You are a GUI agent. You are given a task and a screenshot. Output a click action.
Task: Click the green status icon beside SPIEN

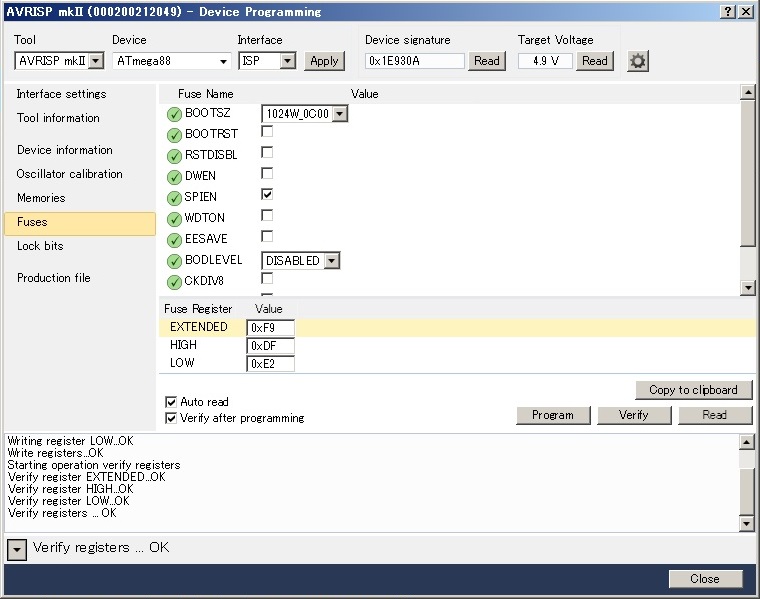[x=174, y=198]
